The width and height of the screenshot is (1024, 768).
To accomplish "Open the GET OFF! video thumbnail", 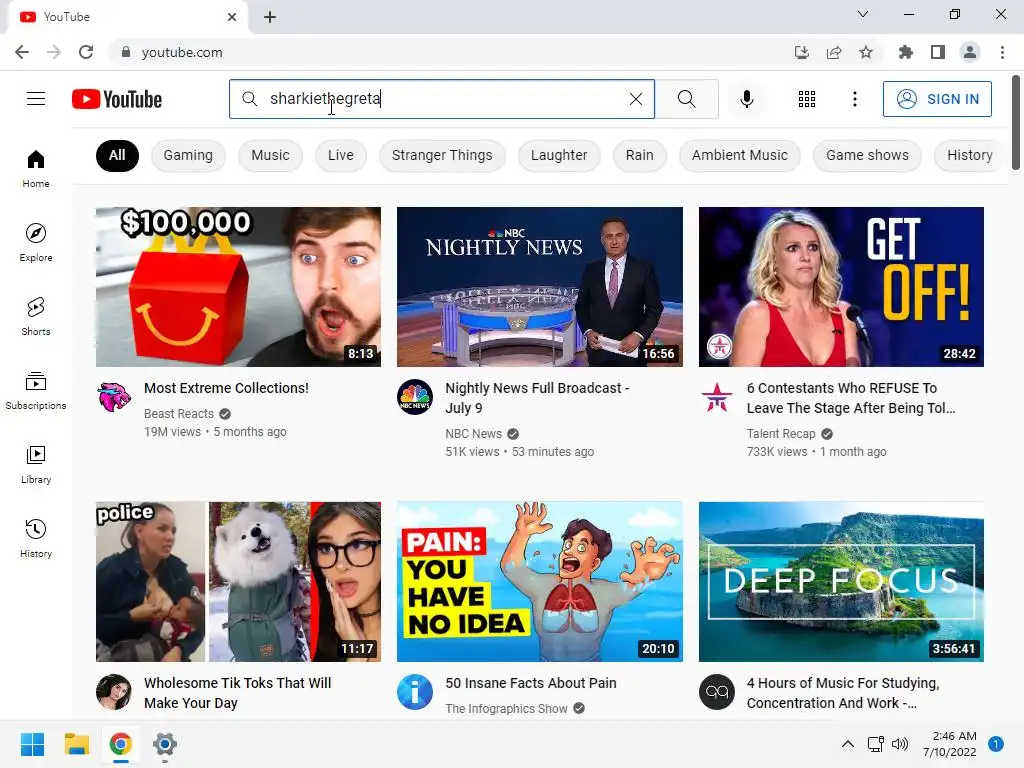I will click(841, 287).
